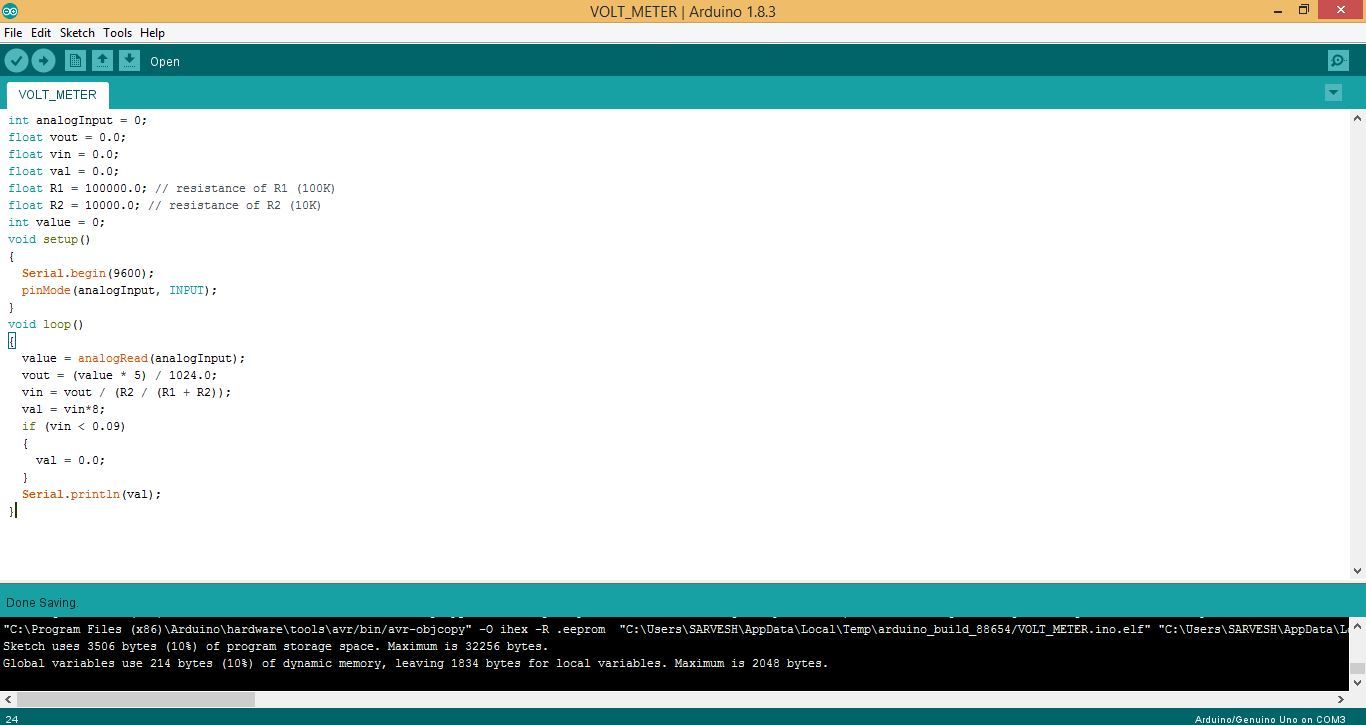This screenshot has height=725, width=1366.
Task: Click the console horizontal scroll right arrow
Action: 1341,699
